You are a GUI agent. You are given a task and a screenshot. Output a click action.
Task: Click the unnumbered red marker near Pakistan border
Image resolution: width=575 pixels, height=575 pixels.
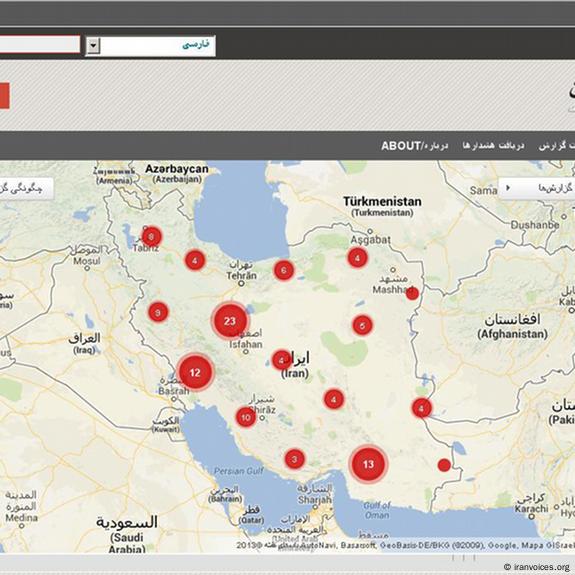[444, 465]
